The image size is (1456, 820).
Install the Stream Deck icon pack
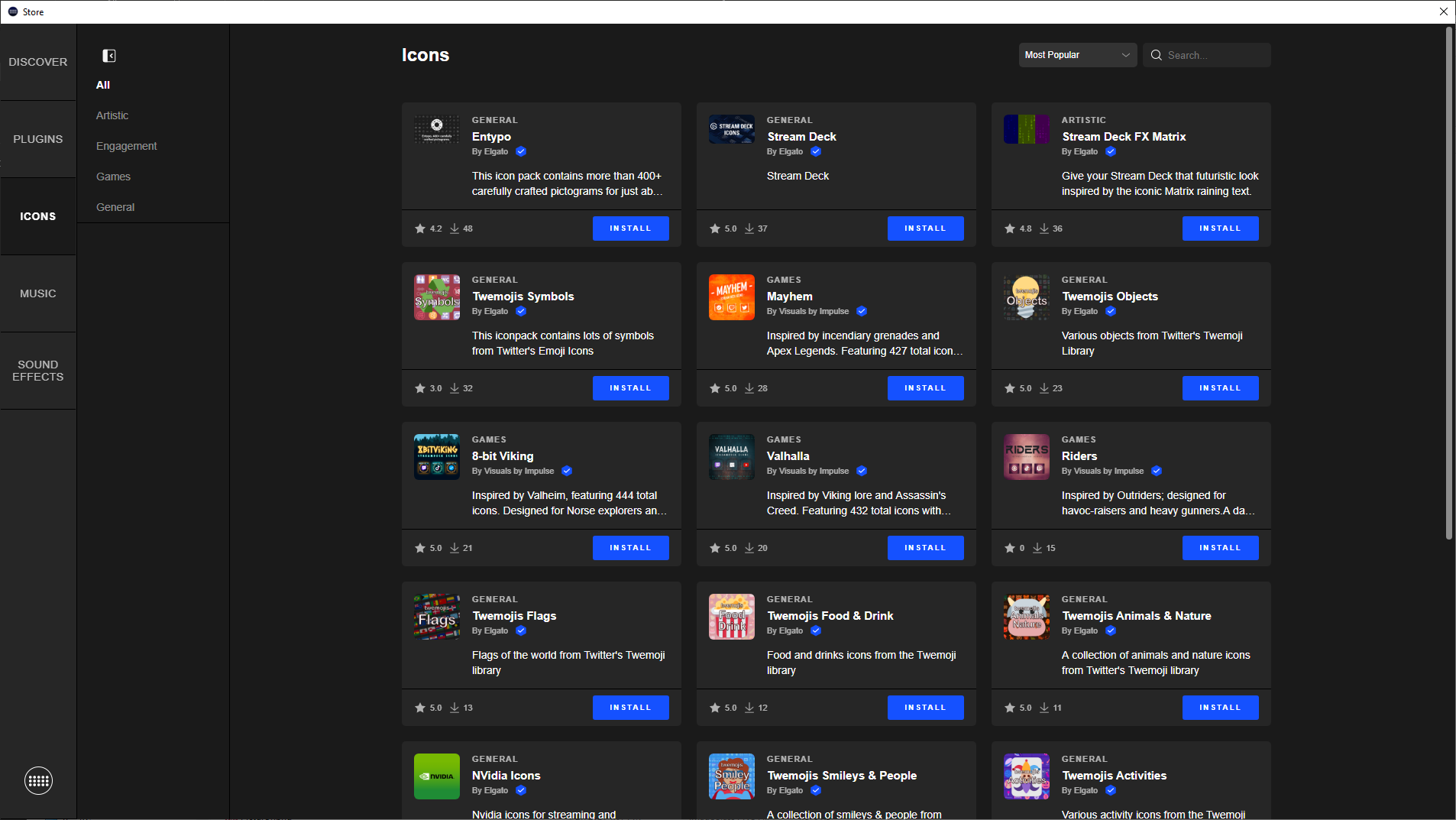(x=926, y=228)
